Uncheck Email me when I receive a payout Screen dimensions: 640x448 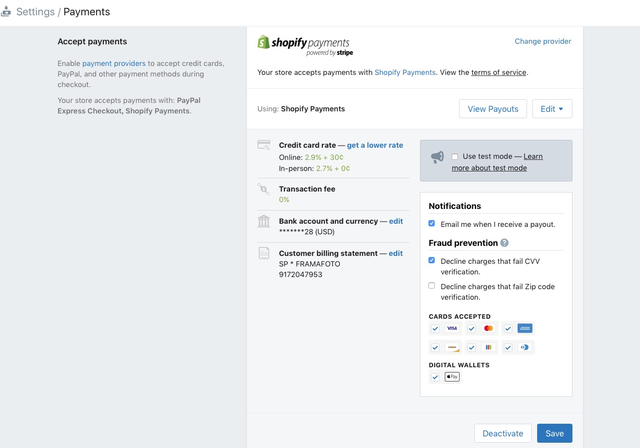(431, 223)
